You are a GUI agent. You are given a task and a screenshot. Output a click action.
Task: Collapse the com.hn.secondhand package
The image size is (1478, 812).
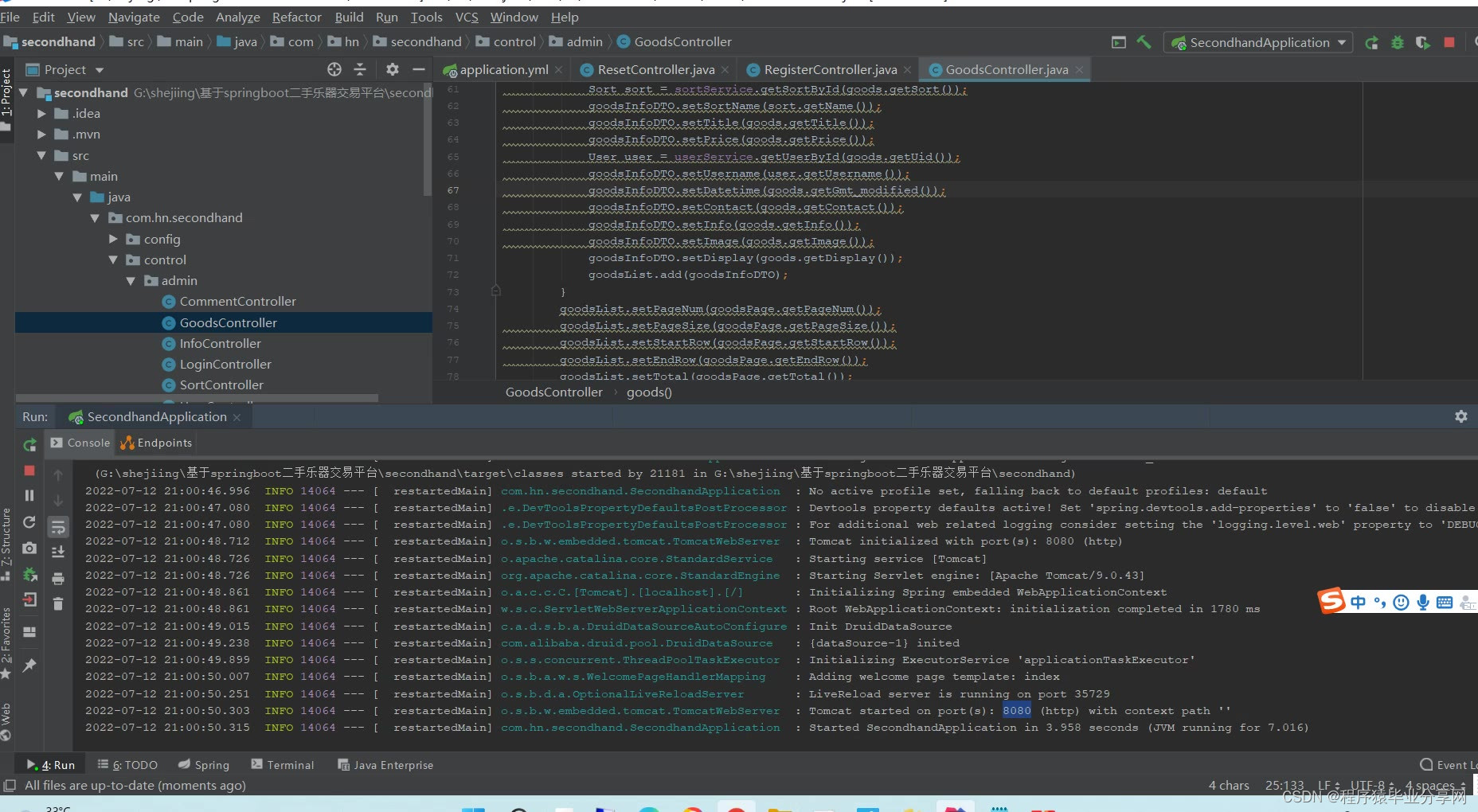click(96, 218)
